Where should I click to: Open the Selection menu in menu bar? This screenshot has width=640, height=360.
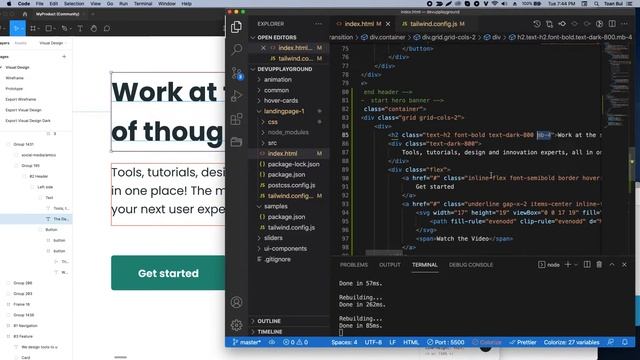point(74,4)
